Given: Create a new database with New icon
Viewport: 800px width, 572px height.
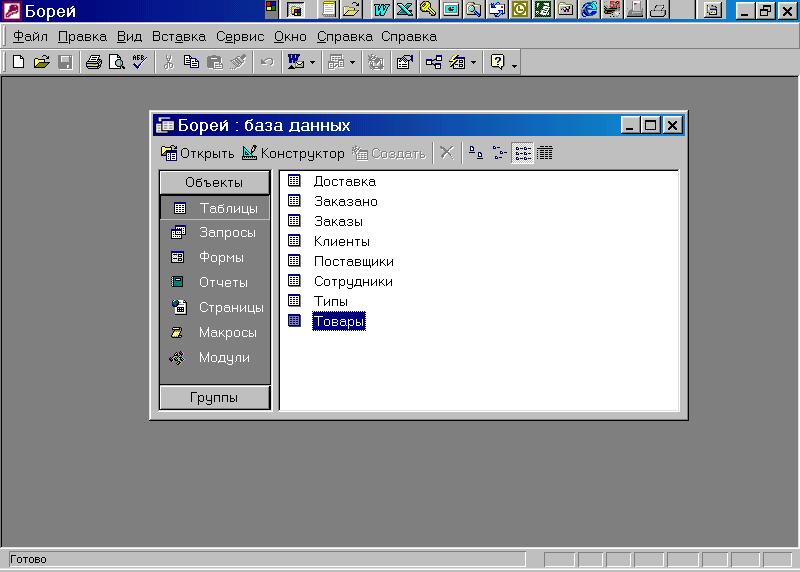Looking at the screenshot, I should 18,62.
